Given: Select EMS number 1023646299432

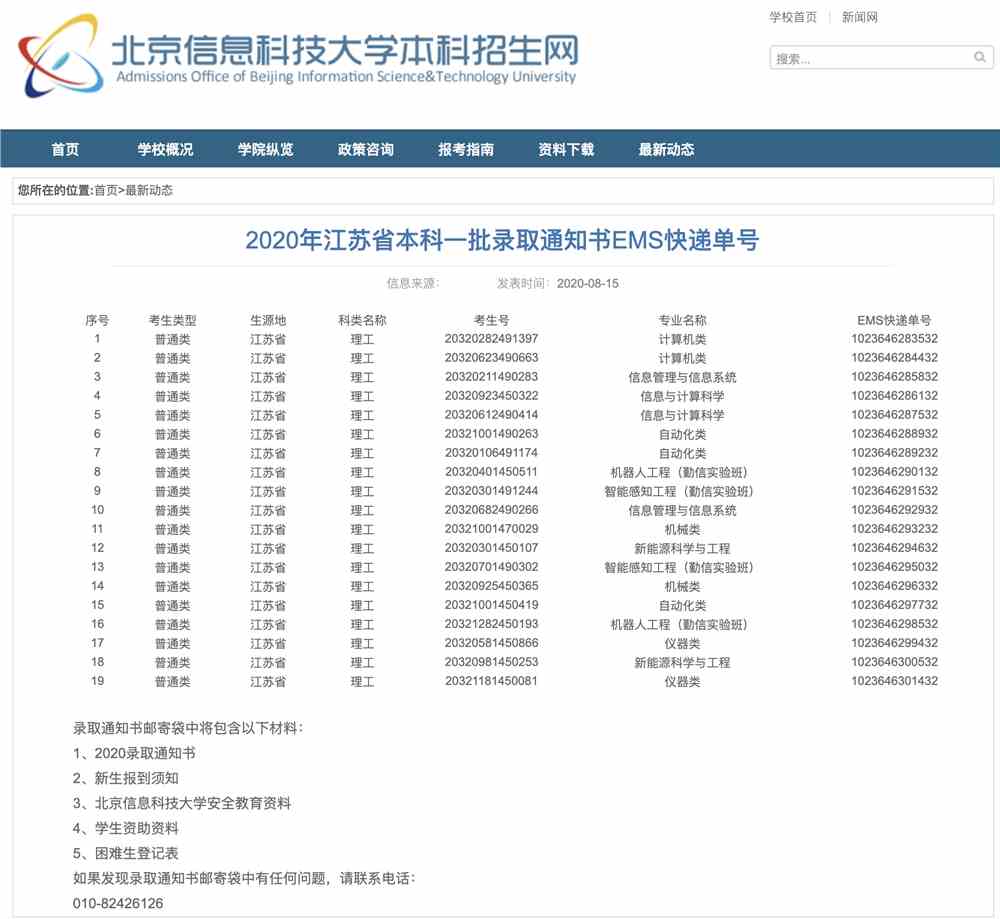Looking at the screenshot, I should [x=894, y=643].
